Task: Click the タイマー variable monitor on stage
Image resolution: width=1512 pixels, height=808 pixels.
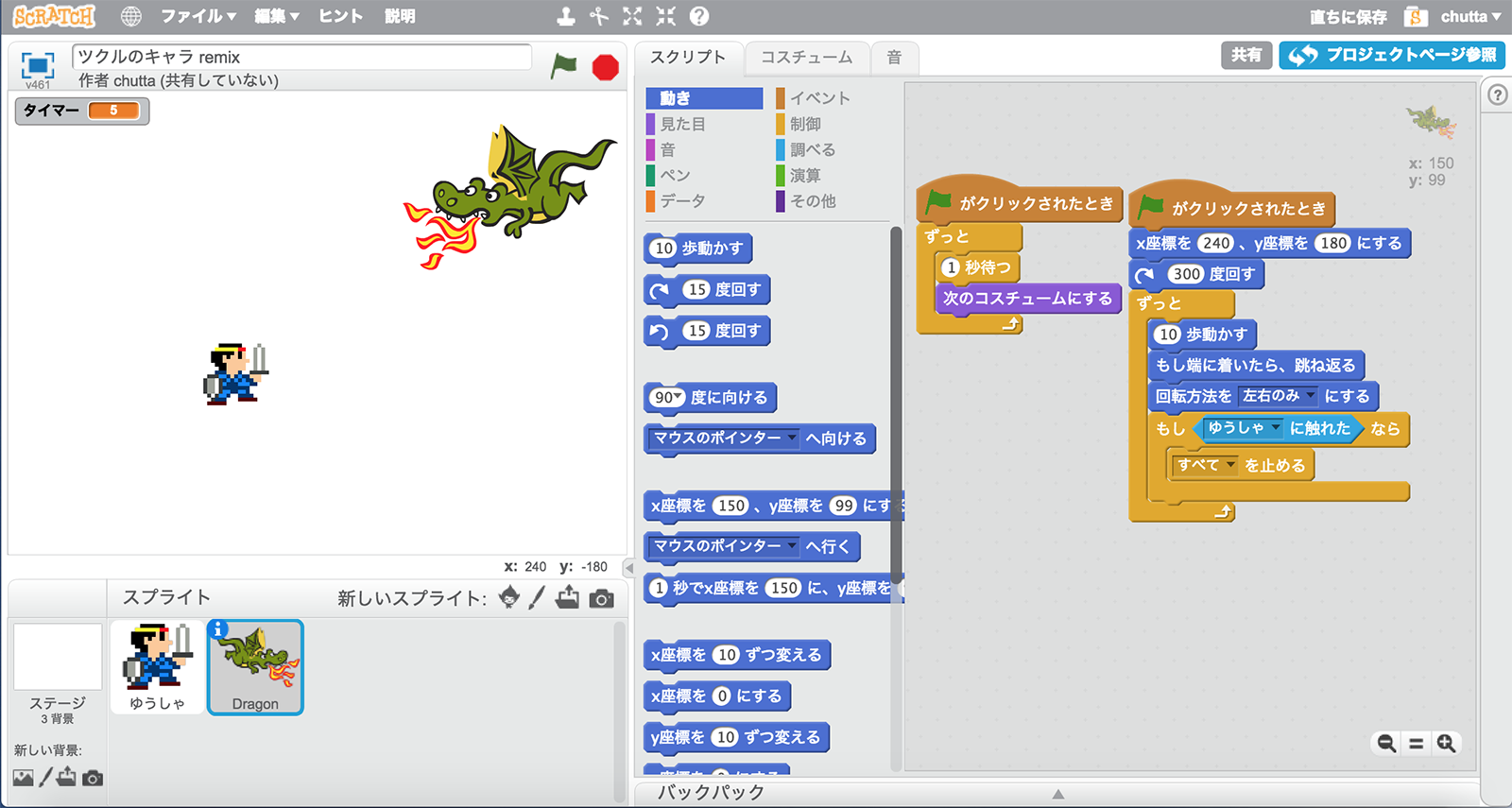Action: (x=82, y=111)
